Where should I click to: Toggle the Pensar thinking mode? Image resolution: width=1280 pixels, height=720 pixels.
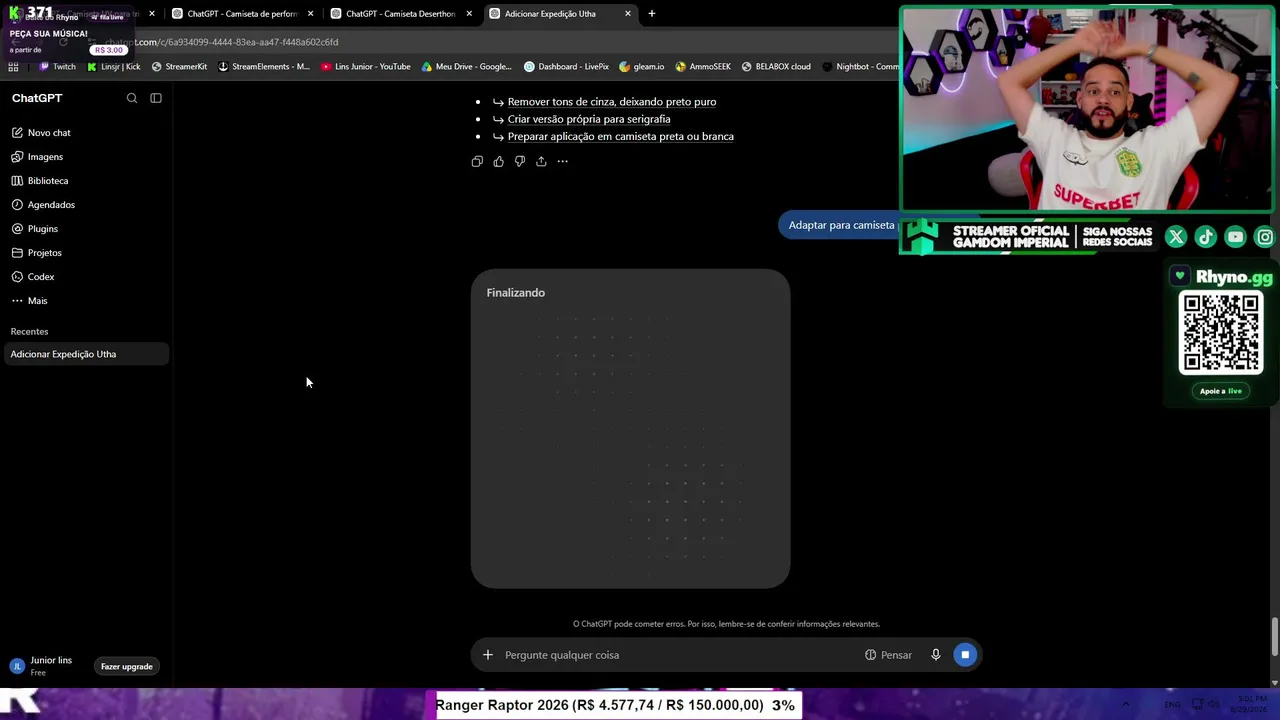coord(888,655)
